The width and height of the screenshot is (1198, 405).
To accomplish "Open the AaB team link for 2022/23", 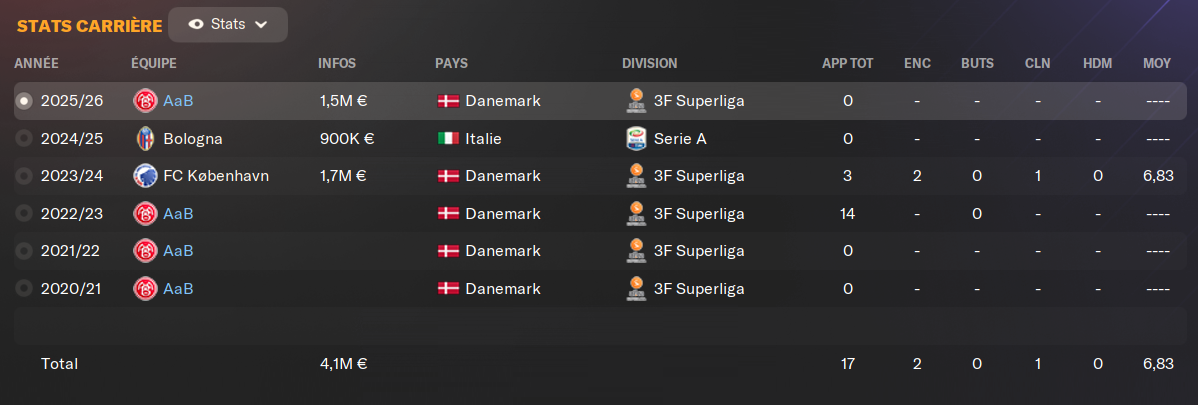I will [178, 214].
